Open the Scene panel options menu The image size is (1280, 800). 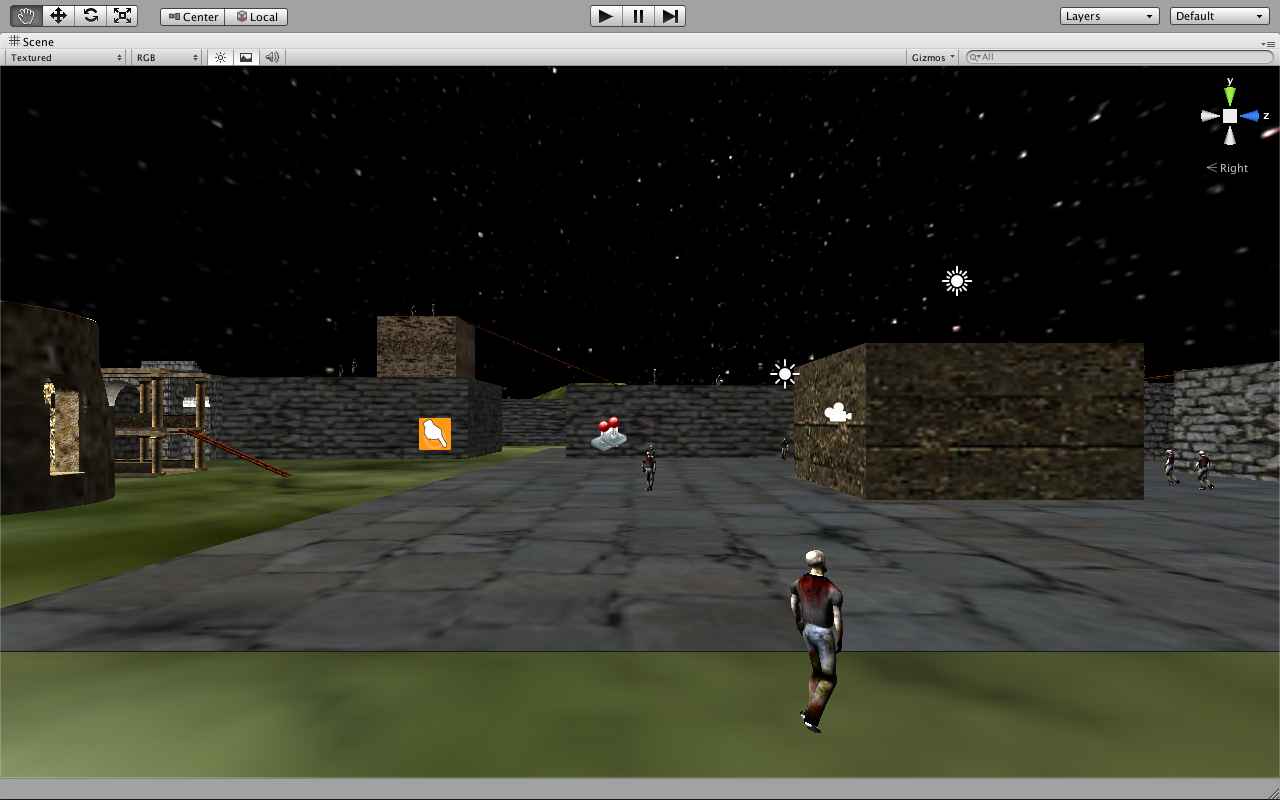coord(1268,44)
